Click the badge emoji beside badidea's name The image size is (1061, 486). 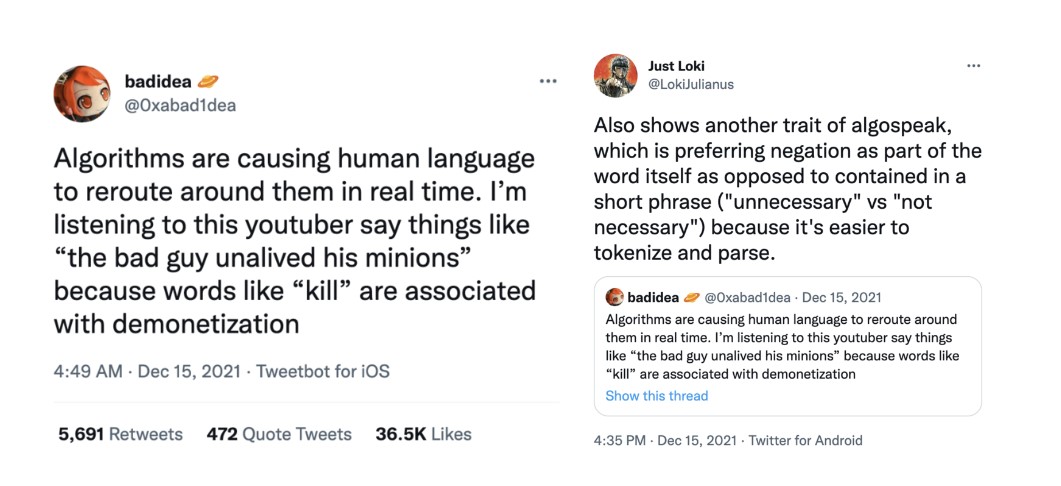pyautogui.click(x=209, y=81)
